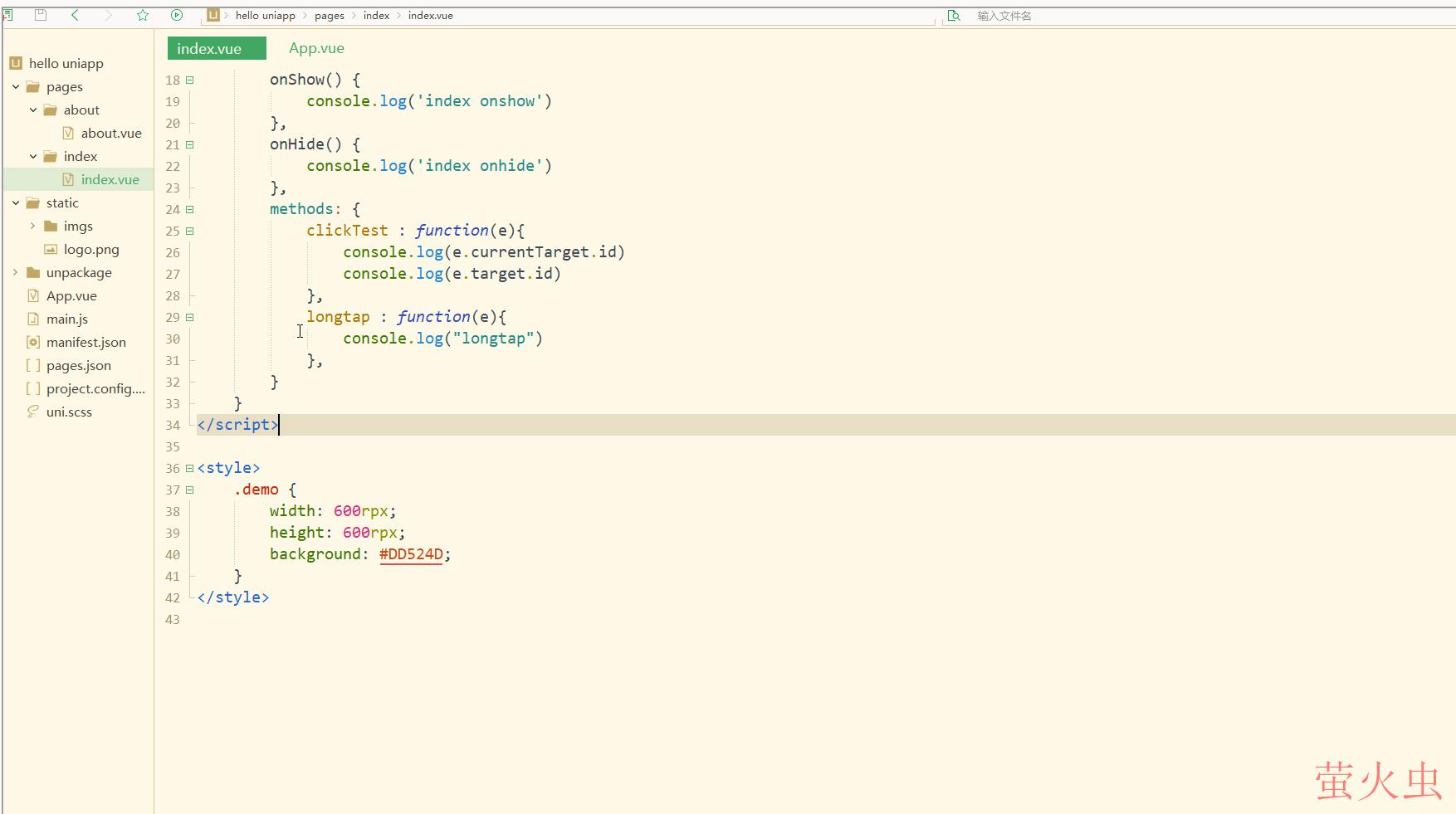Click the unpackage folder icon
This screenshot has width=1456, height=814.
[x=33, y=272]
